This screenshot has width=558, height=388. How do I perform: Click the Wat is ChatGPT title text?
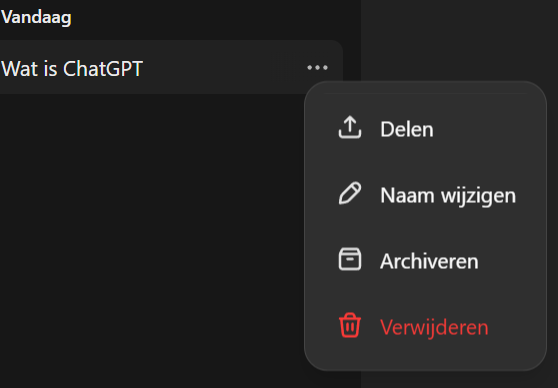[72, 68]
